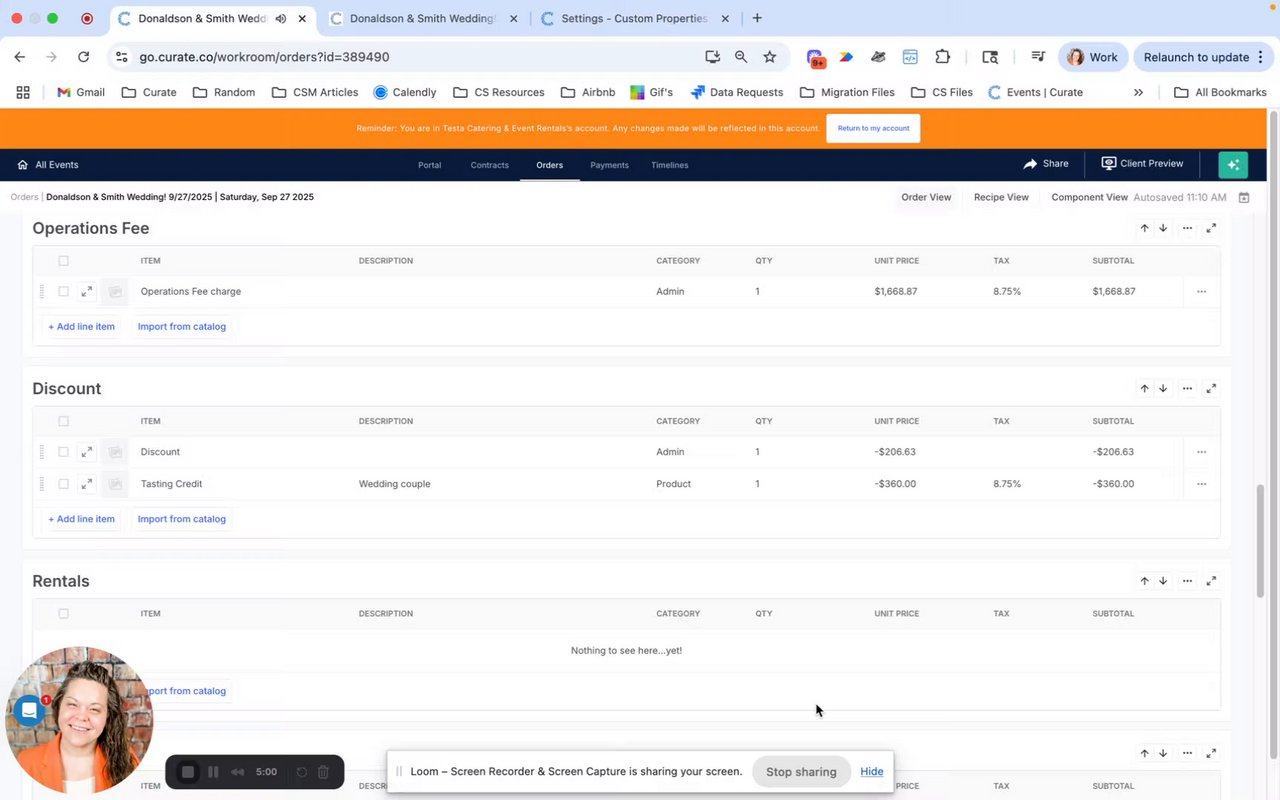Expand Operations Fee section fullscreen
This screenshot has height=800, width=1280.
[x=1211, y=228]
